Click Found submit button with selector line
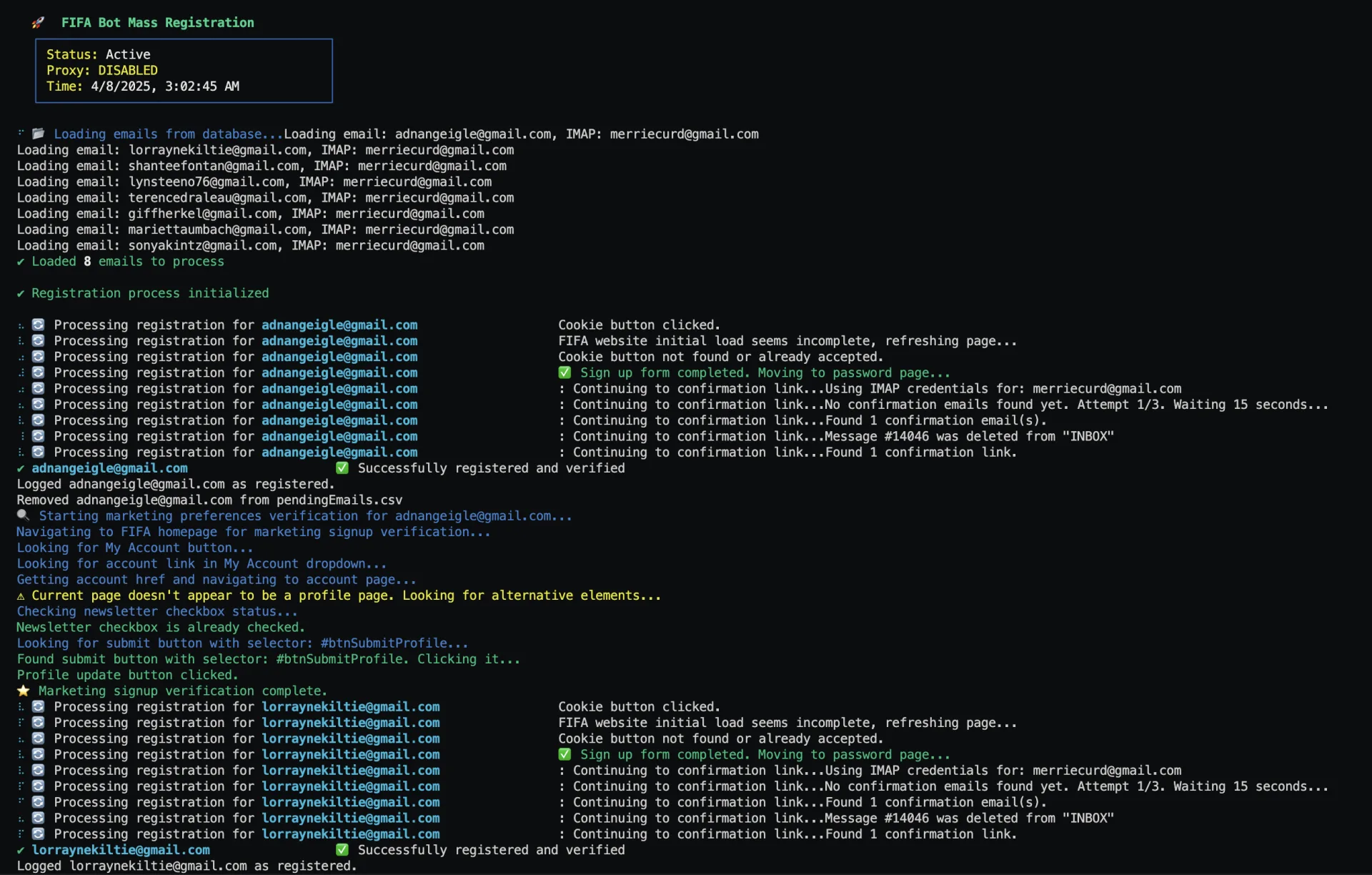The width and height of the screenshot is (1372, 875). [269, 659]
